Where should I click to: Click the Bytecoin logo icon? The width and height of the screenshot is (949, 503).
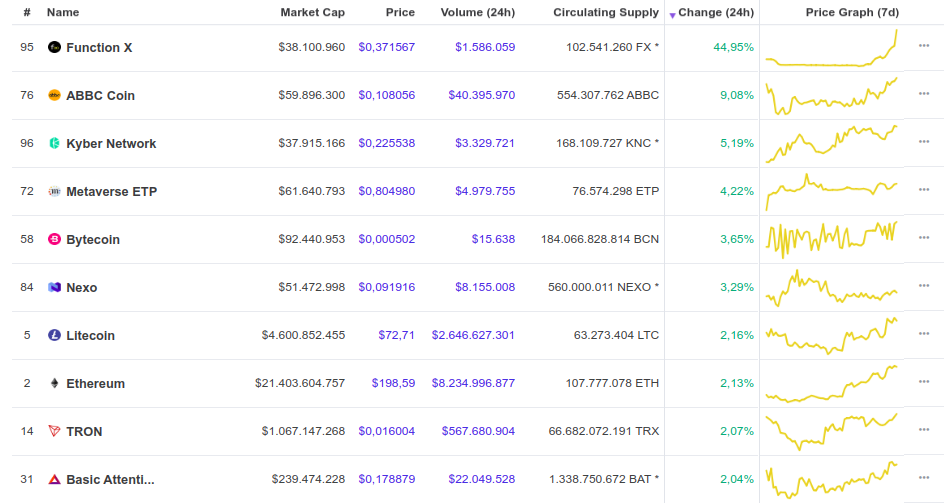54,239
